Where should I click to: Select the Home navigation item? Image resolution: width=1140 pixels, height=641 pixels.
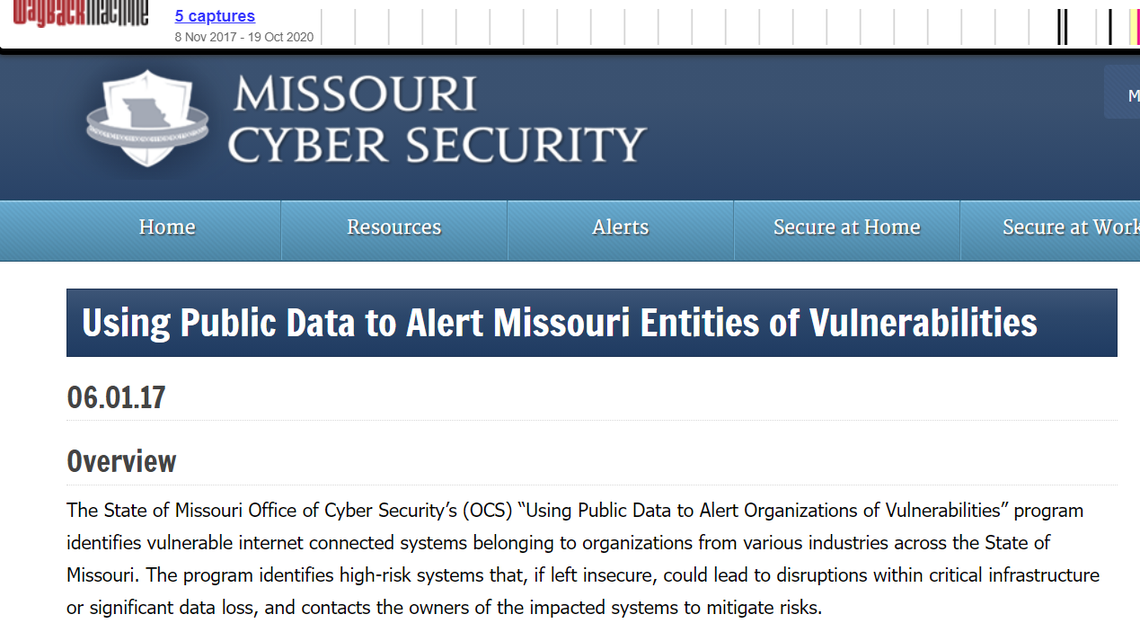pyautogui.click(x=166, y=229)
